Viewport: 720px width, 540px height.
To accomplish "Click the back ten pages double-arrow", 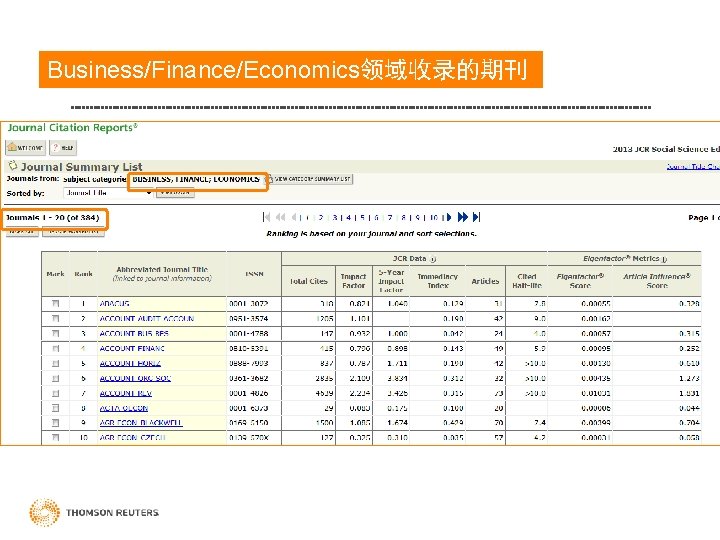I will coord(281,217).
